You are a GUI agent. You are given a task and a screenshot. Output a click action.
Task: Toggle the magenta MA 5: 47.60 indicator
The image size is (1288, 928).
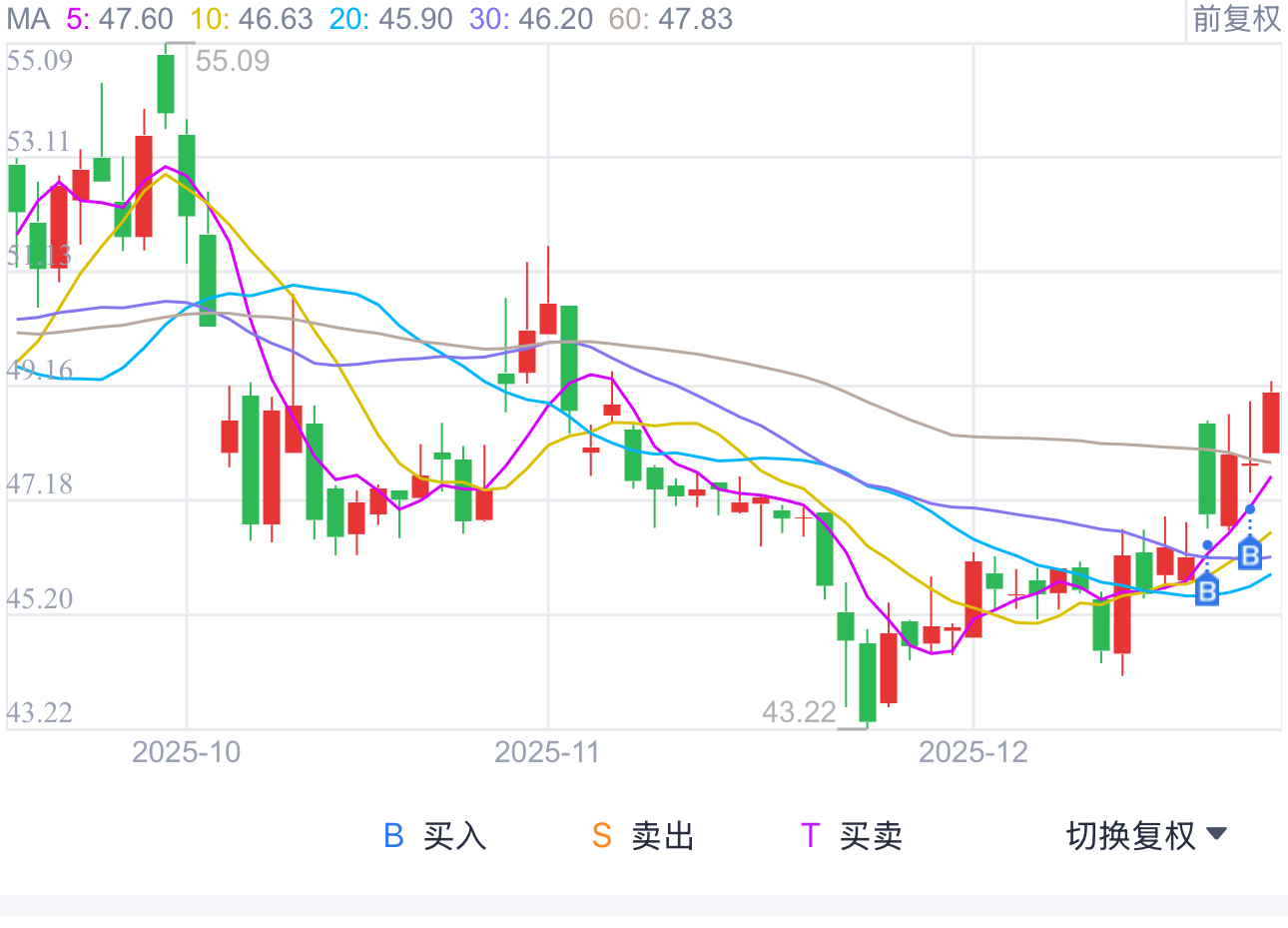pos(120,18)
